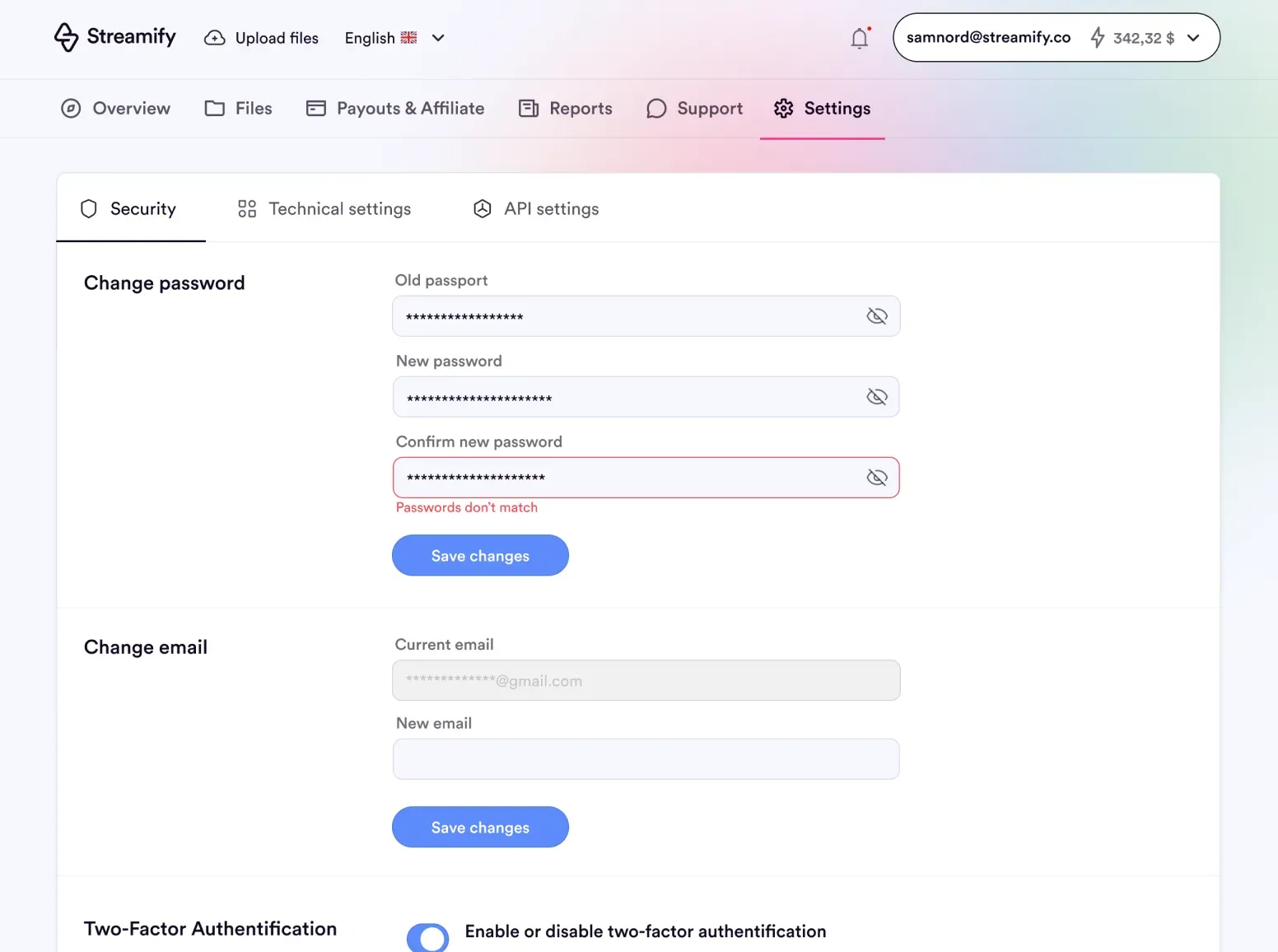Open the notifications bell
Screen dimensions: 1278x952
pos(859,38)
